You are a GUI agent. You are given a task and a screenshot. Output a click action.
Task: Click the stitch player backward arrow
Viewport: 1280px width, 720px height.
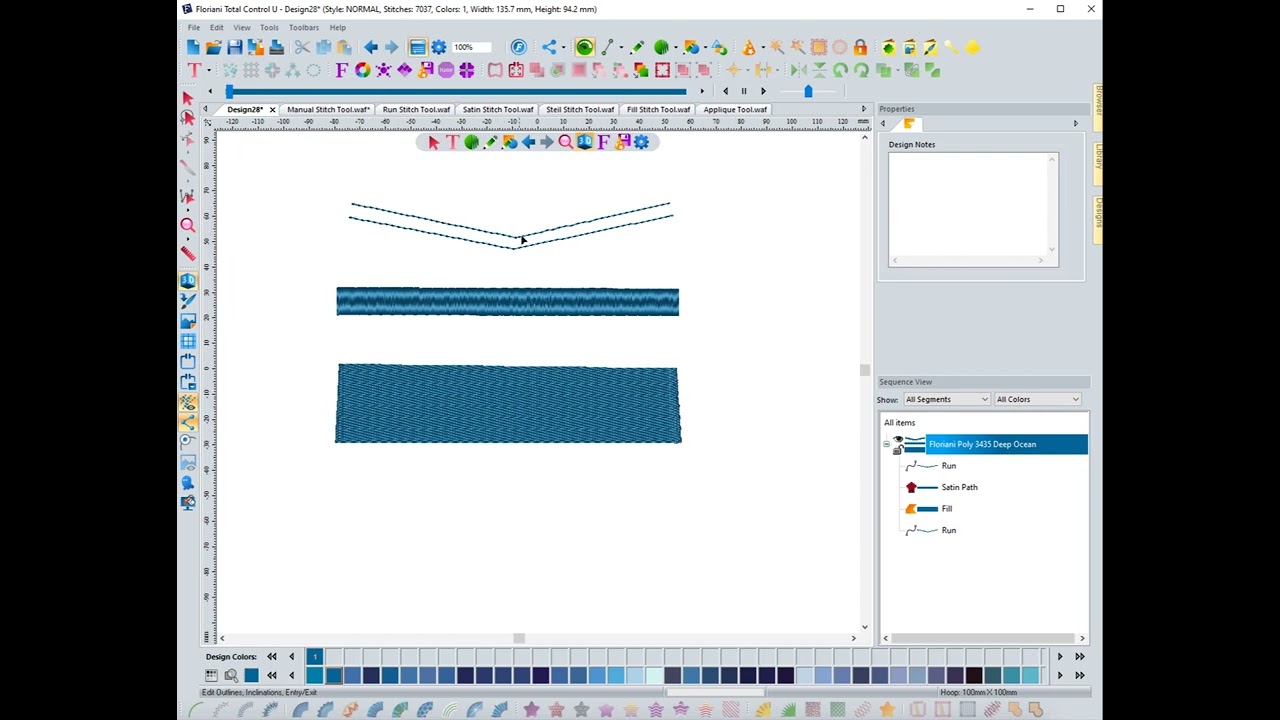(725, 92)
